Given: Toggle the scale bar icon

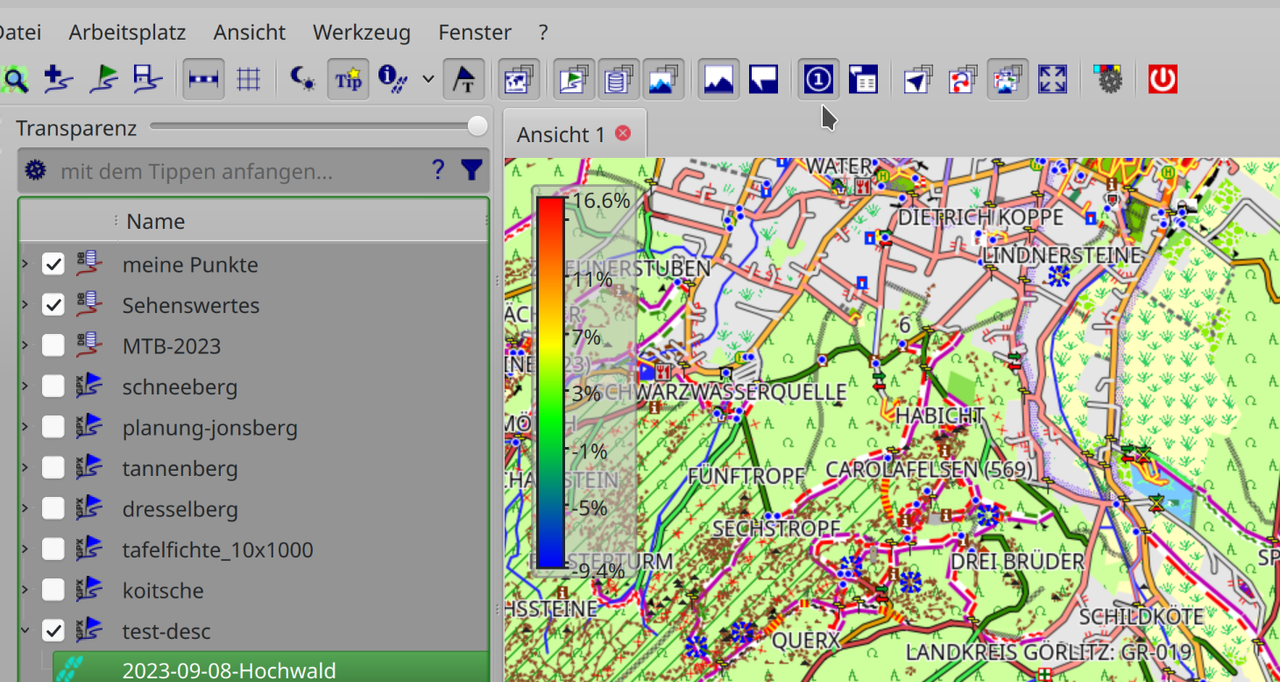Looking at the screenshot, I should [x=204, y=79].
